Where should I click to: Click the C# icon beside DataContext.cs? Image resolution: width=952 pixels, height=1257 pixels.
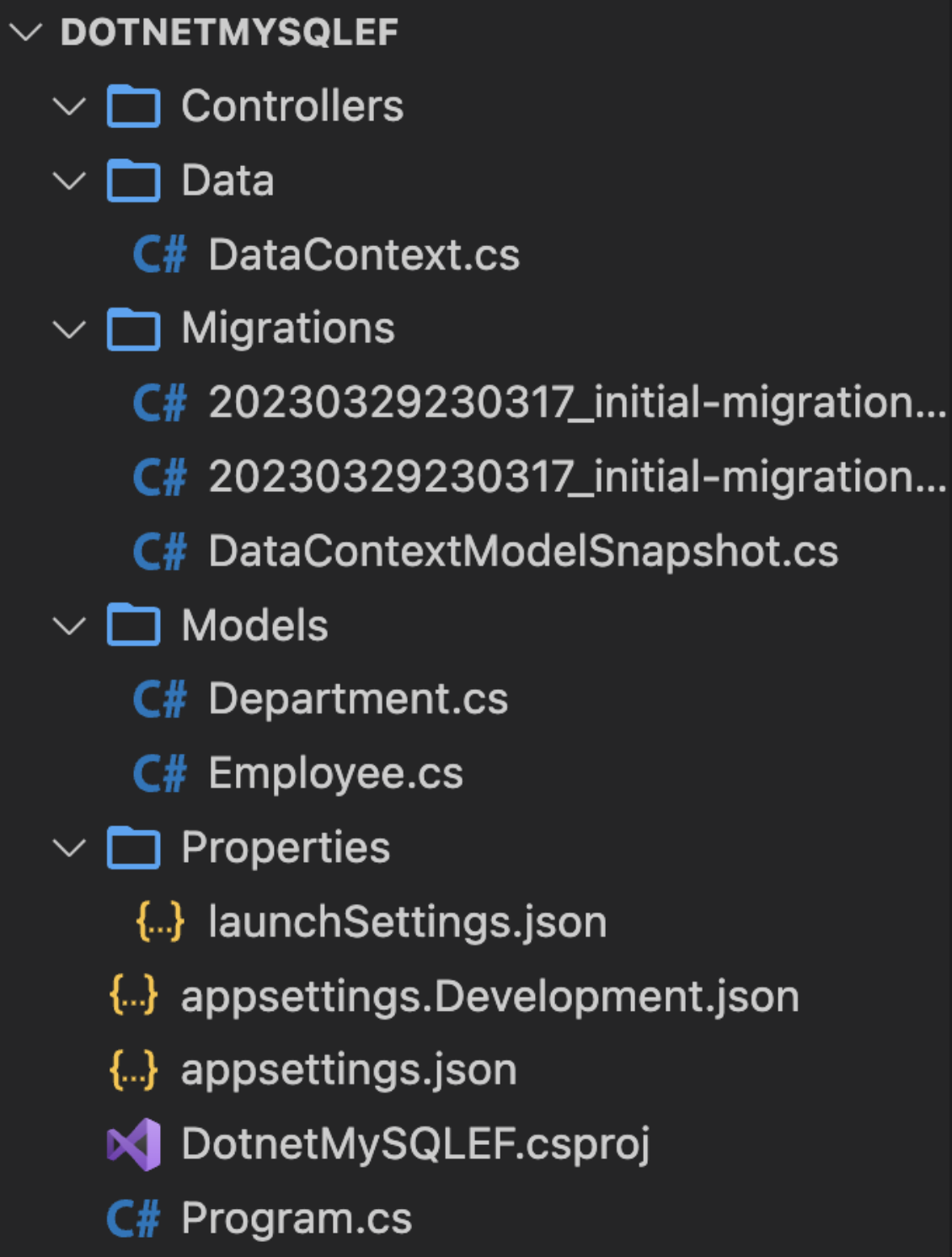159,255
